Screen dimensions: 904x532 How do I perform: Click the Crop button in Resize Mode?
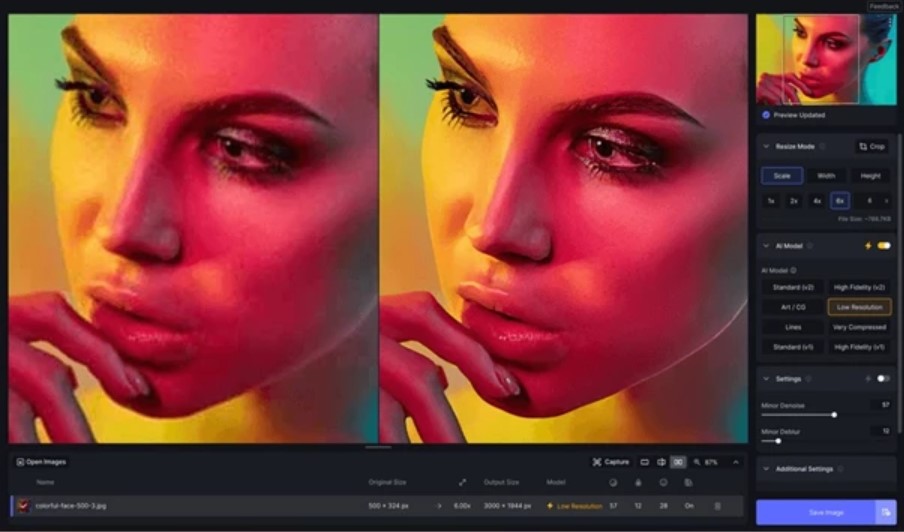pos(871,146)
